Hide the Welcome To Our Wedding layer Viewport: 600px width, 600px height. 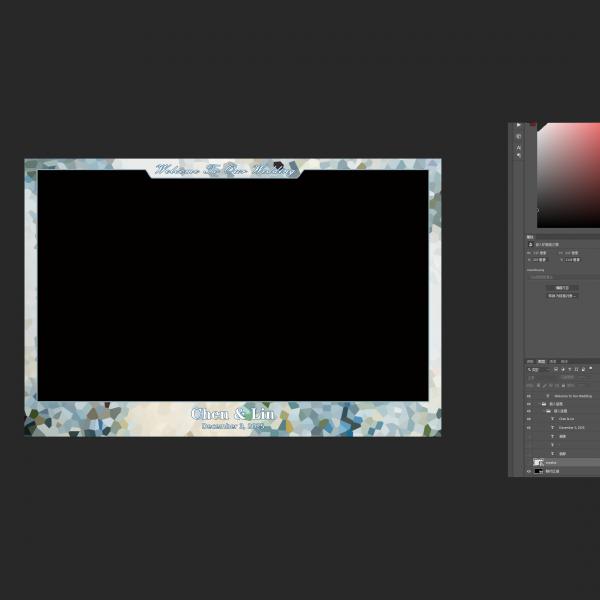[x=530, y=396]
